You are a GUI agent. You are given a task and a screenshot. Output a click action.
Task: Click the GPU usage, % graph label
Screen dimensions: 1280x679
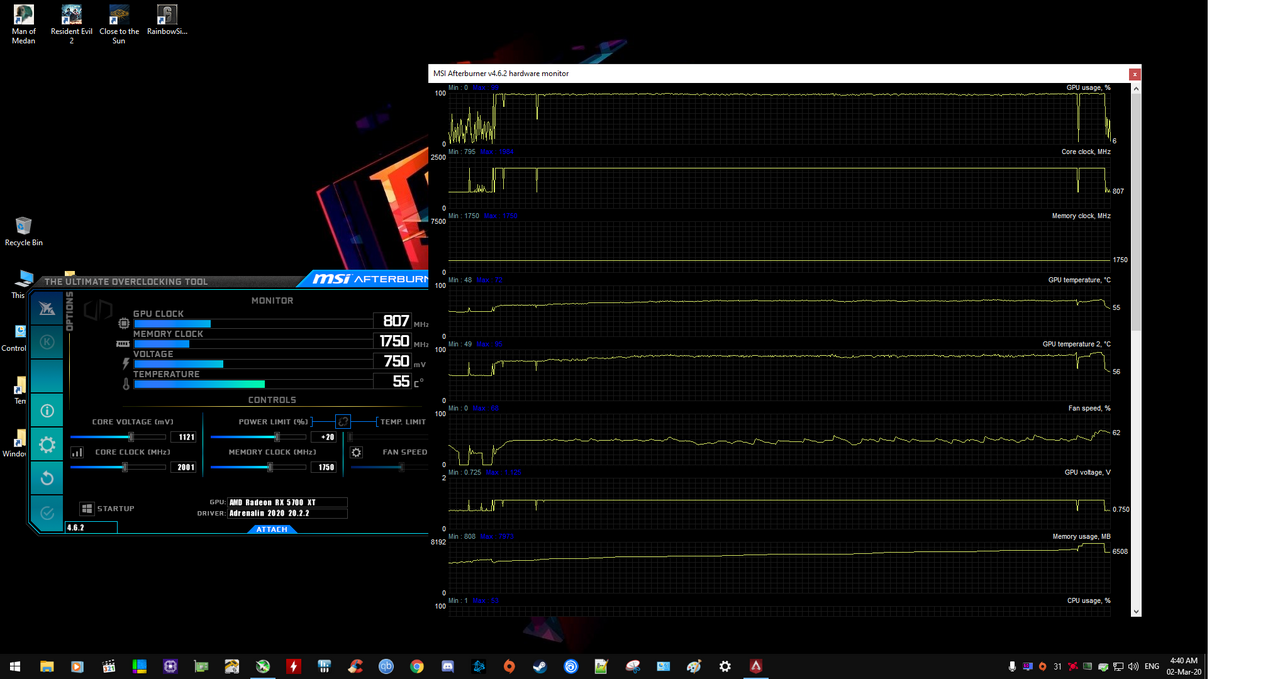(x=1088, y=88)
